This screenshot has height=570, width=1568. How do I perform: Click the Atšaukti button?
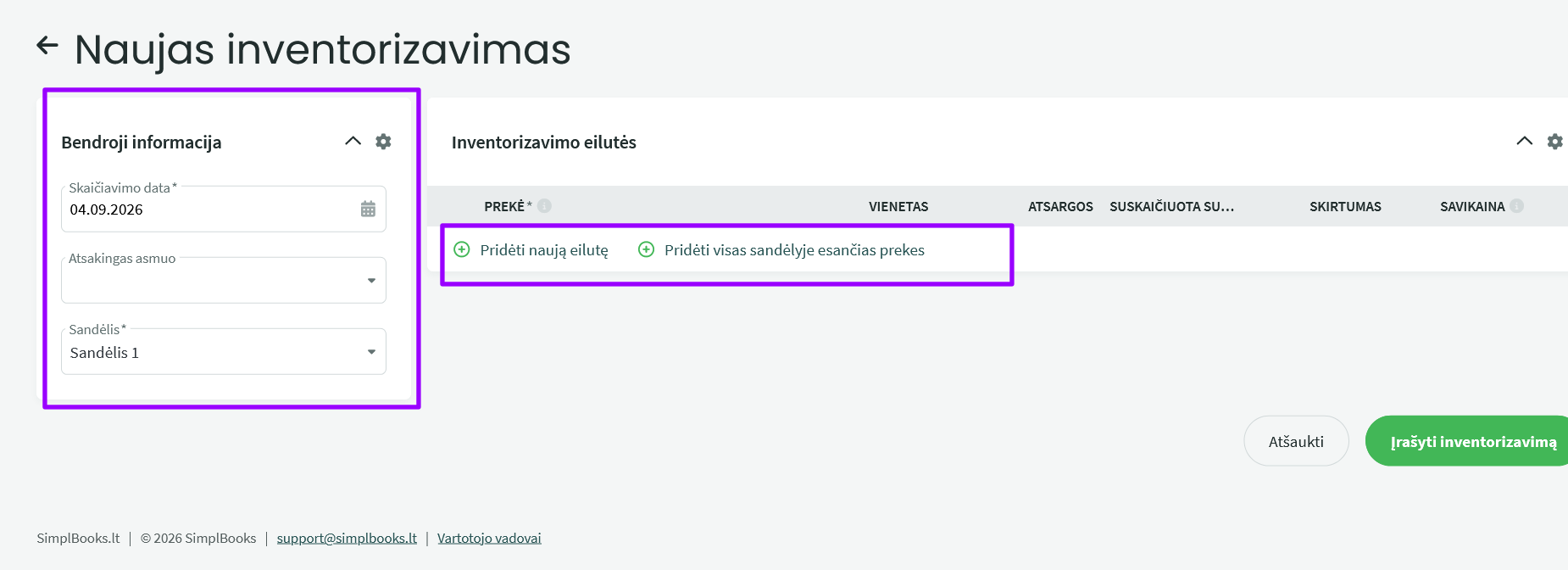click(1296, 441)
